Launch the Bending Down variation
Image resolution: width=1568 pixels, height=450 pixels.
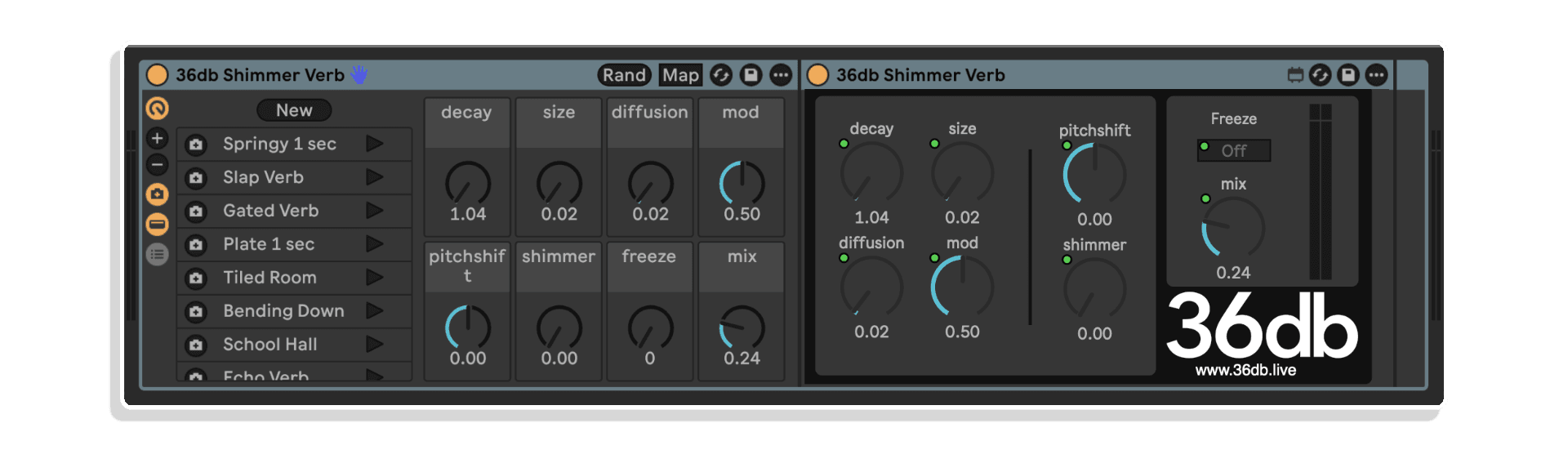375,311
